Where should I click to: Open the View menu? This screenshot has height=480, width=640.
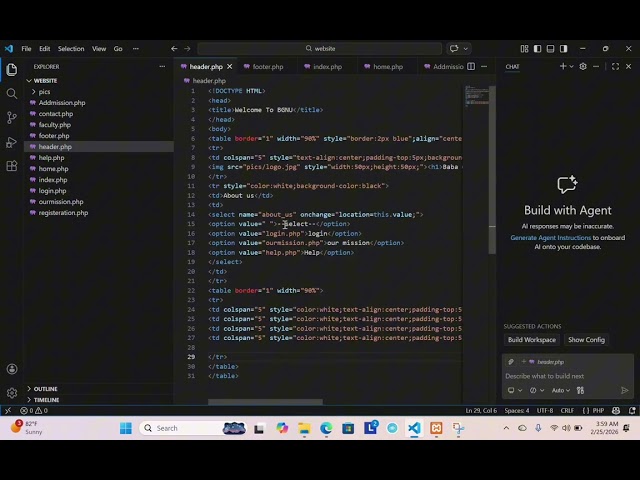coord(99,49)
